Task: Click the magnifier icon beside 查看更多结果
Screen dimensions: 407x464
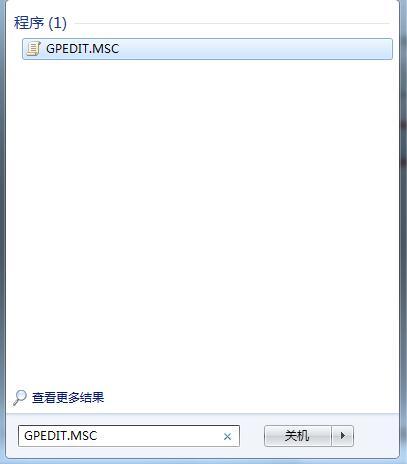Action: coord(20,398)
